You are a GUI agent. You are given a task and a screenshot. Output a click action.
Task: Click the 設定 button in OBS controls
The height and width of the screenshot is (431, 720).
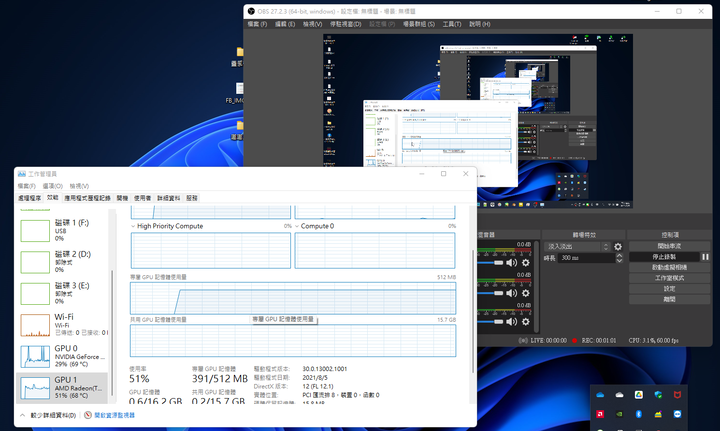(669, 289)
